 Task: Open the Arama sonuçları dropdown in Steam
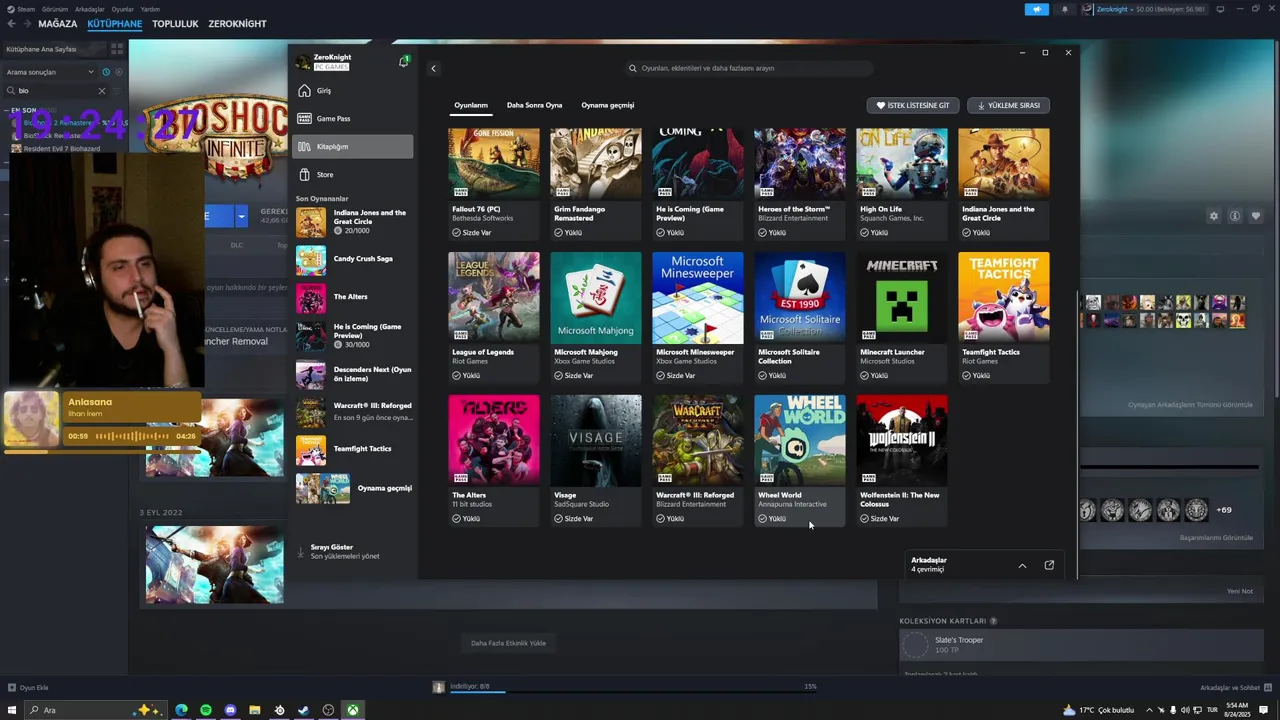(x=50, y=72)
